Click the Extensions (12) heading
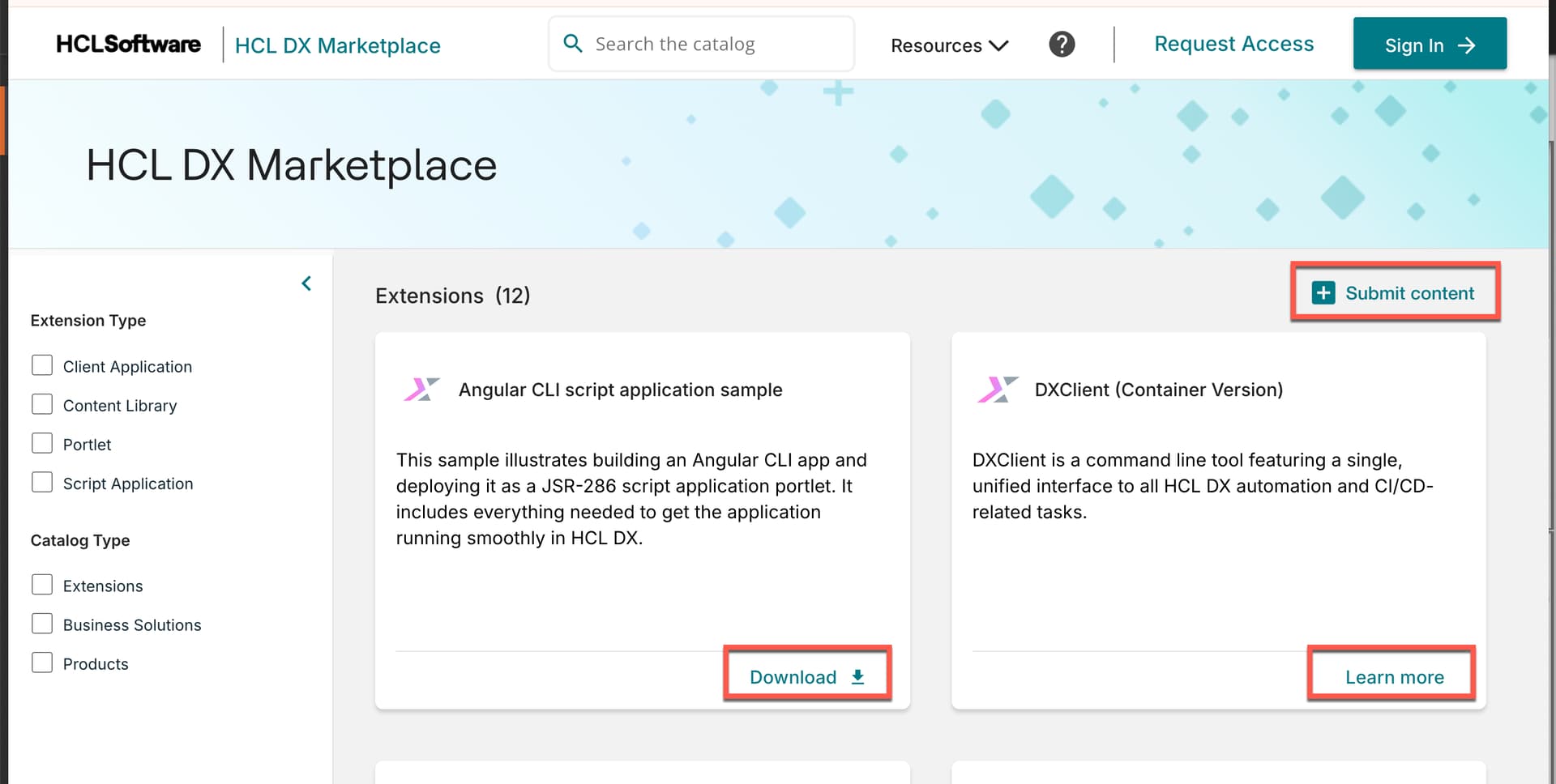 click(452, 296)
